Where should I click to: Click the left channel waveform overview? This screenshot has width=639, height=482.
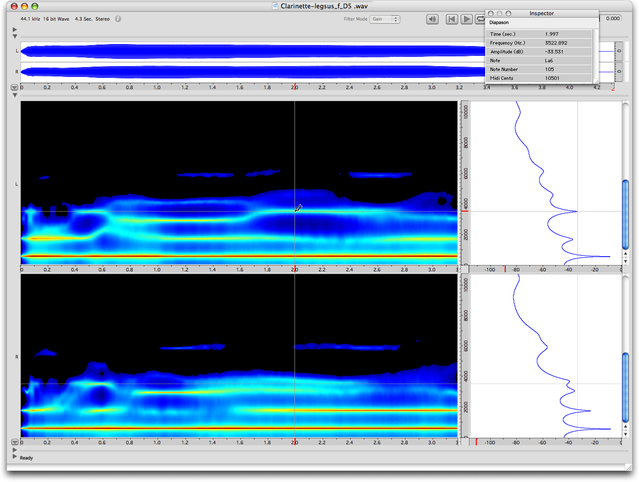[240, 51]
